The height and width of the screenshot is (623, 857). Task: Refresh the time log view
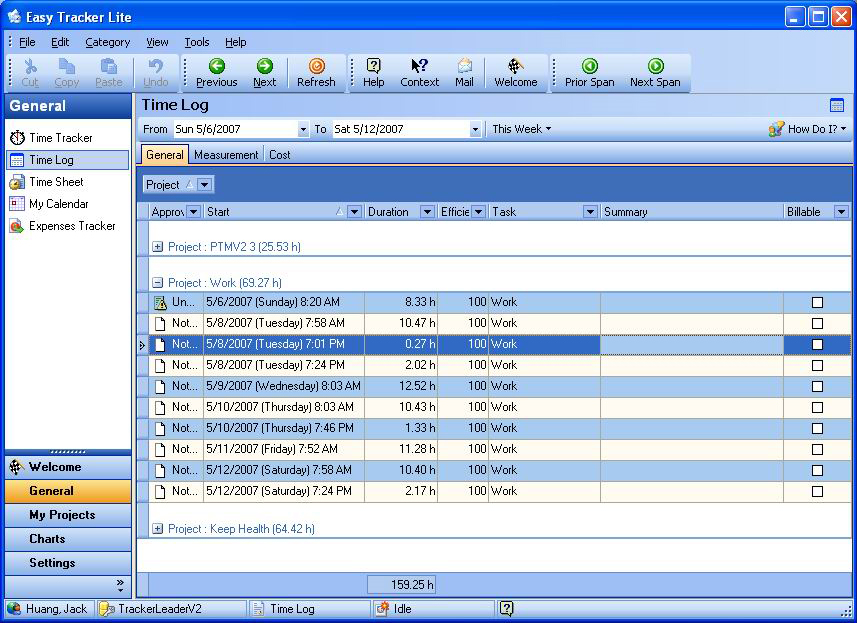316,73
